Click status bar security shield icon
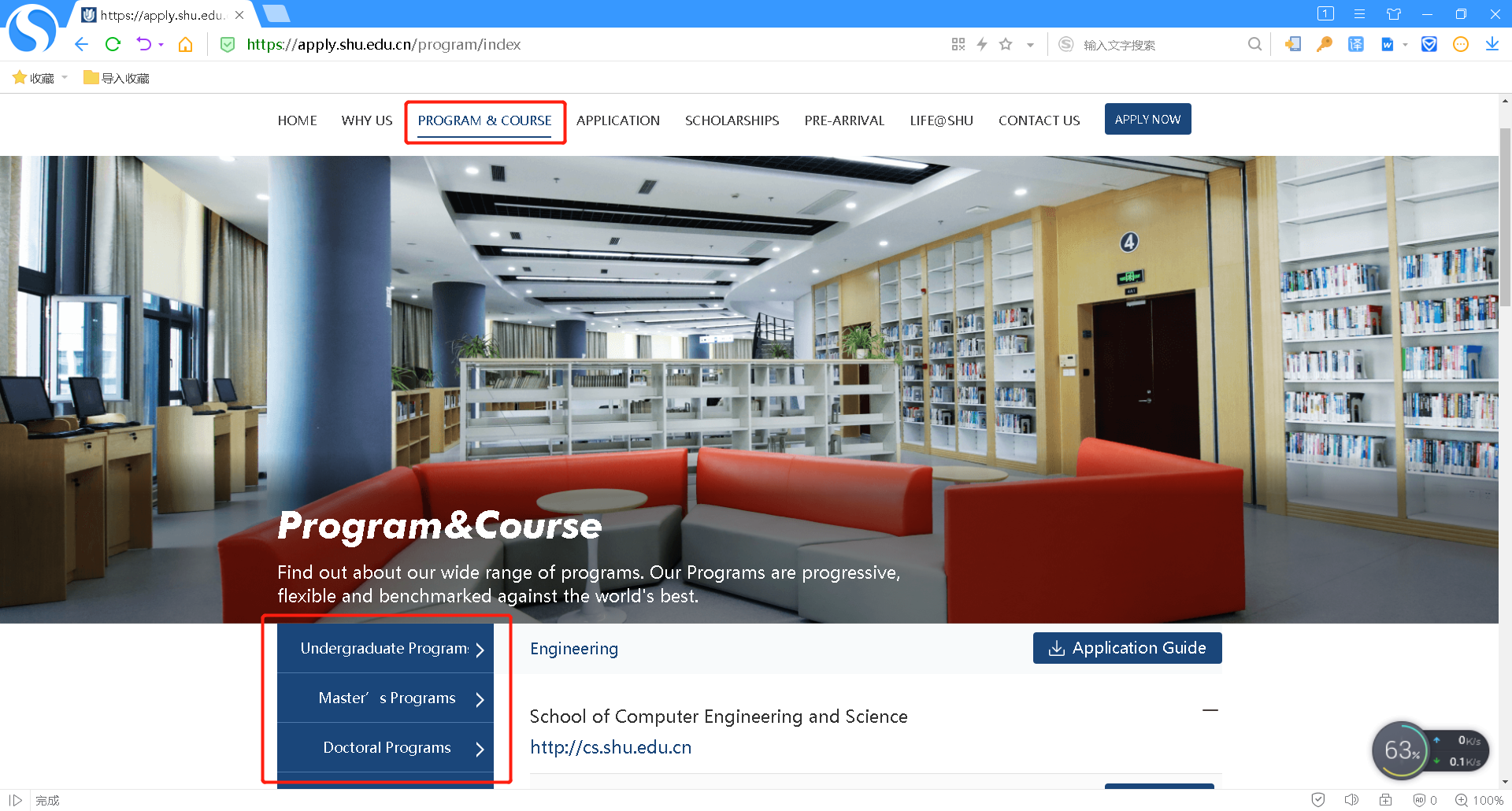The width and height of the screenshot is (1512, 811). 1318,800
